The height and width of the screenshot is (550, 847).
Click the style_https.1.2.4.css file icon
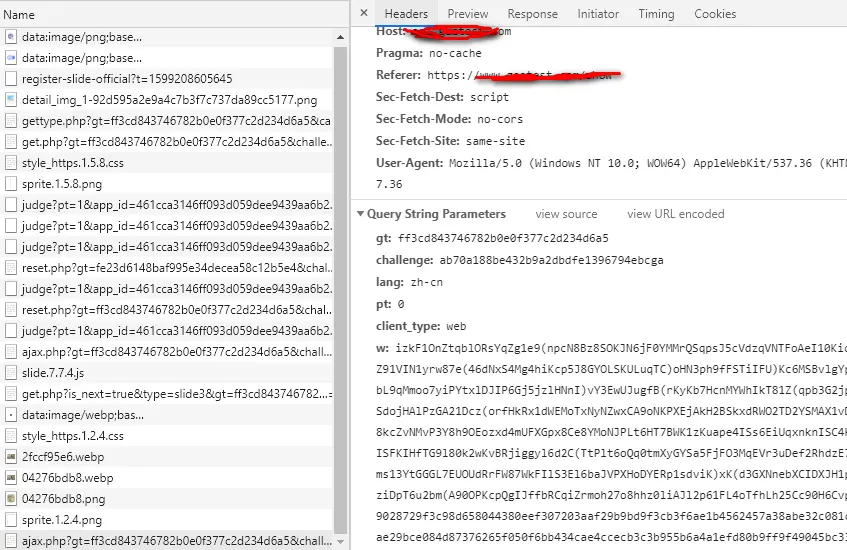[11, 435]
